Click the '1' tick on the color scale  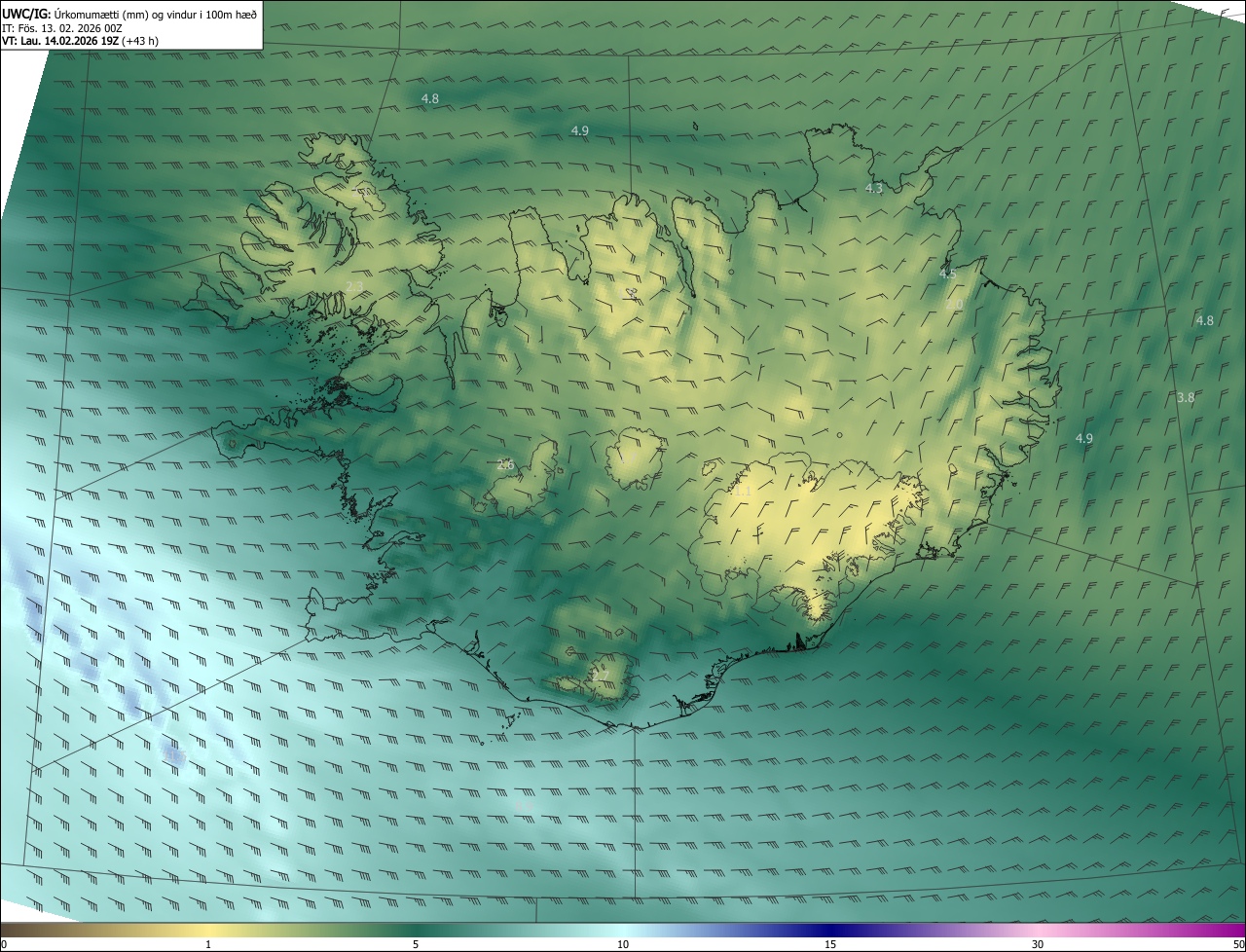208,944
